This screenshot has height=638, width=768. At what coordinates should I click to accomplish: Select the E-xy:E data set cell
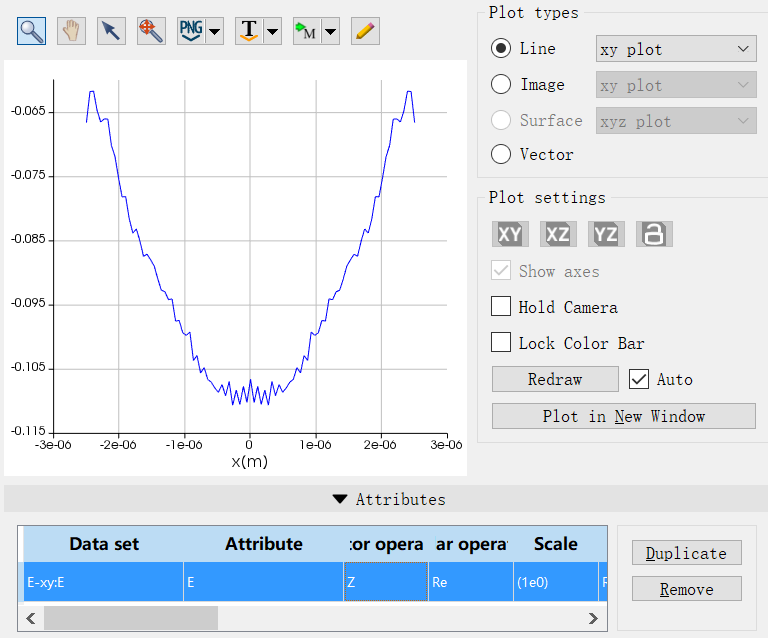pos(103,582)
